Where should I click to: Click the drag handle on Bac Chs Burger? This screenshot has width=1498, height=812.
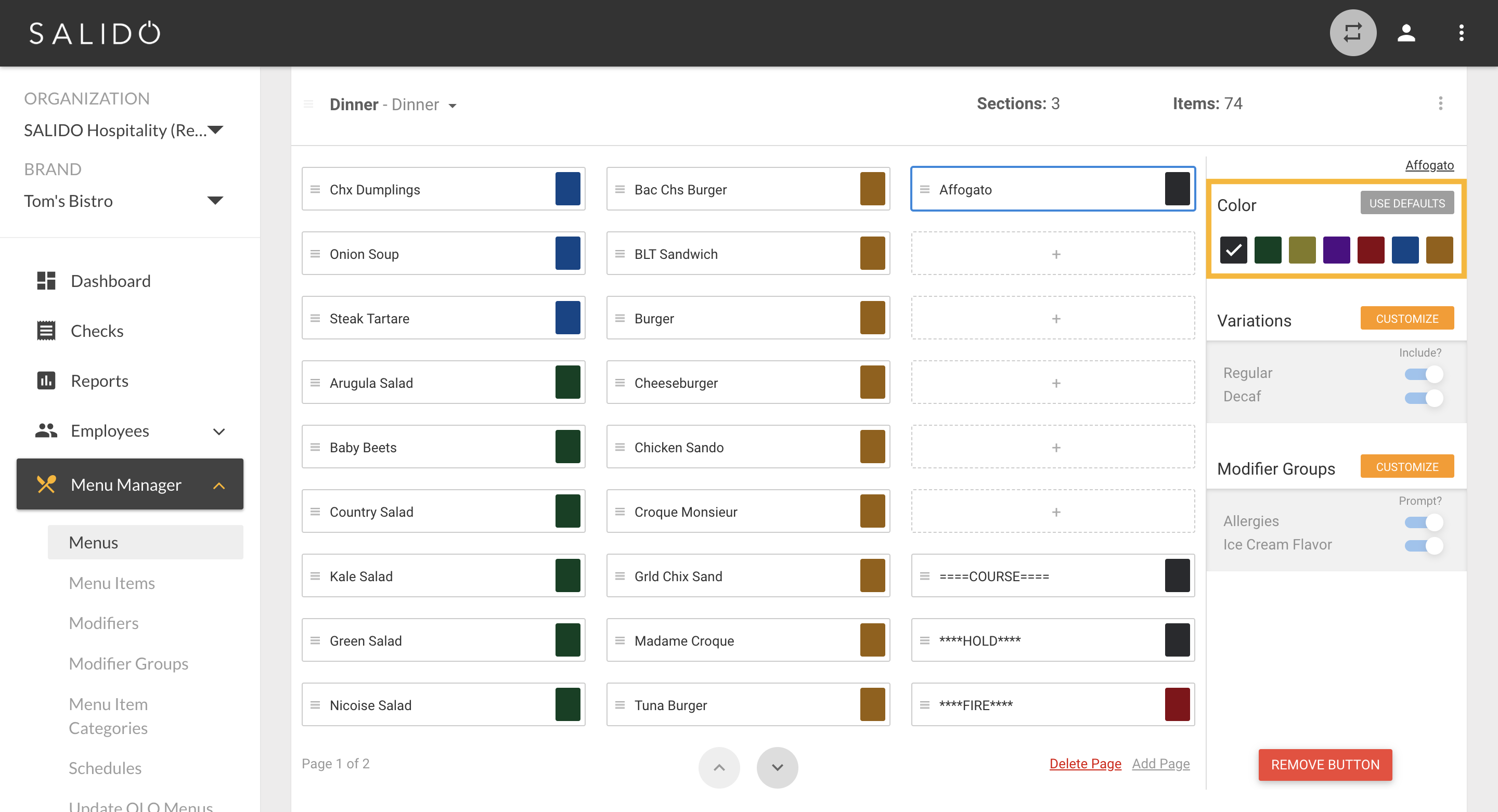pyautogui.click(x=620, y=190)
